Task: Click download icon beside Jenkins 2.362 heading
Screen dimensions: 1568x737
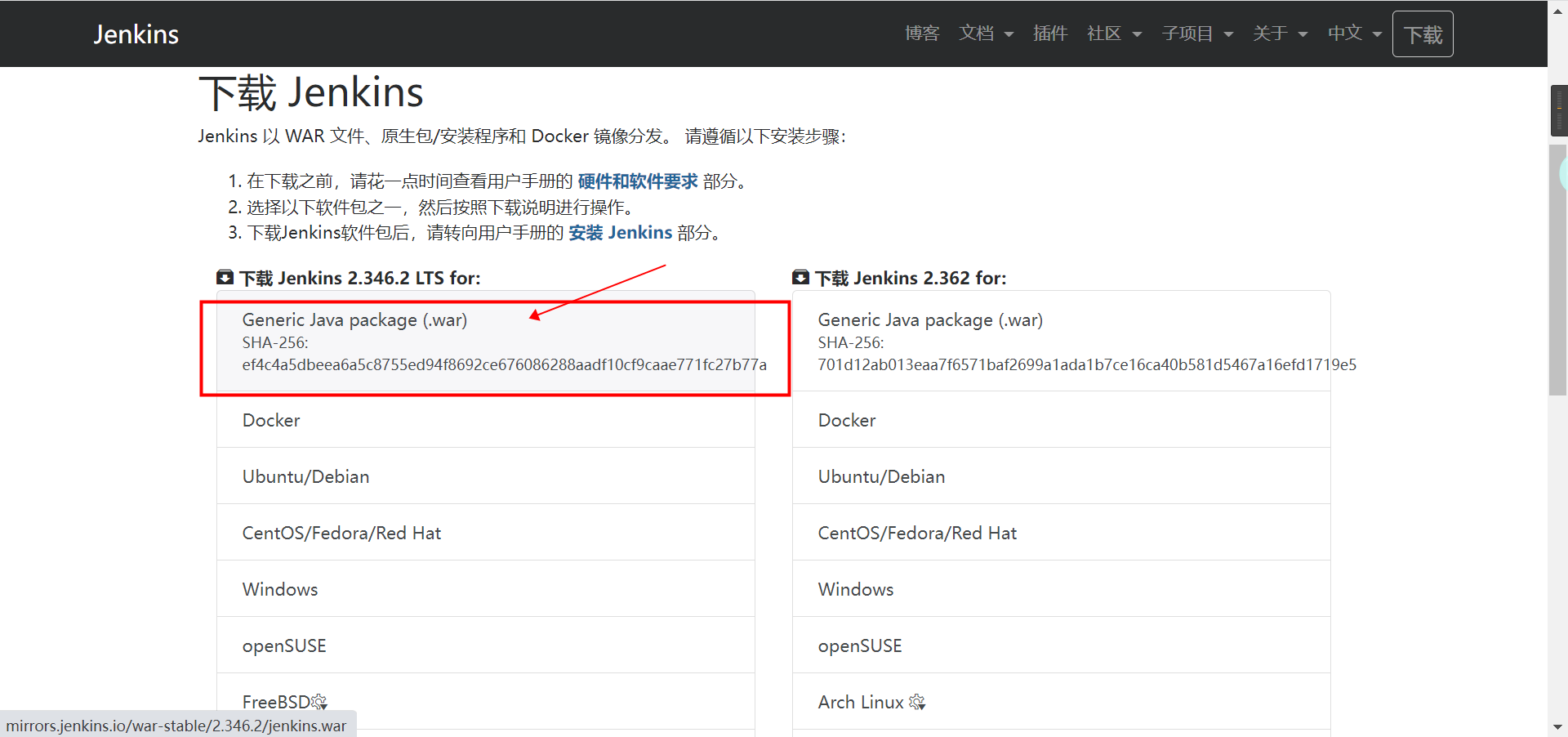Action: [x=801, y=278]
